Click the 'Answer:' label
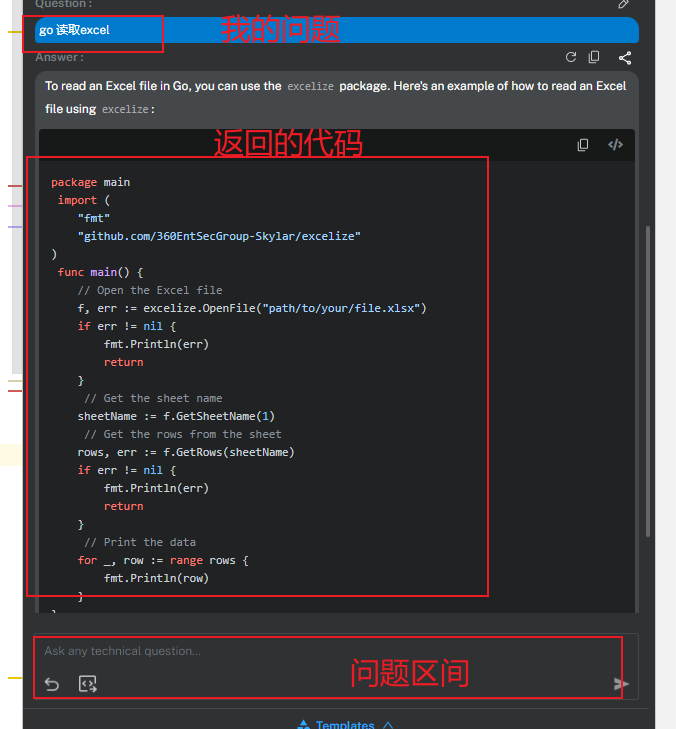 pos(60,57)
